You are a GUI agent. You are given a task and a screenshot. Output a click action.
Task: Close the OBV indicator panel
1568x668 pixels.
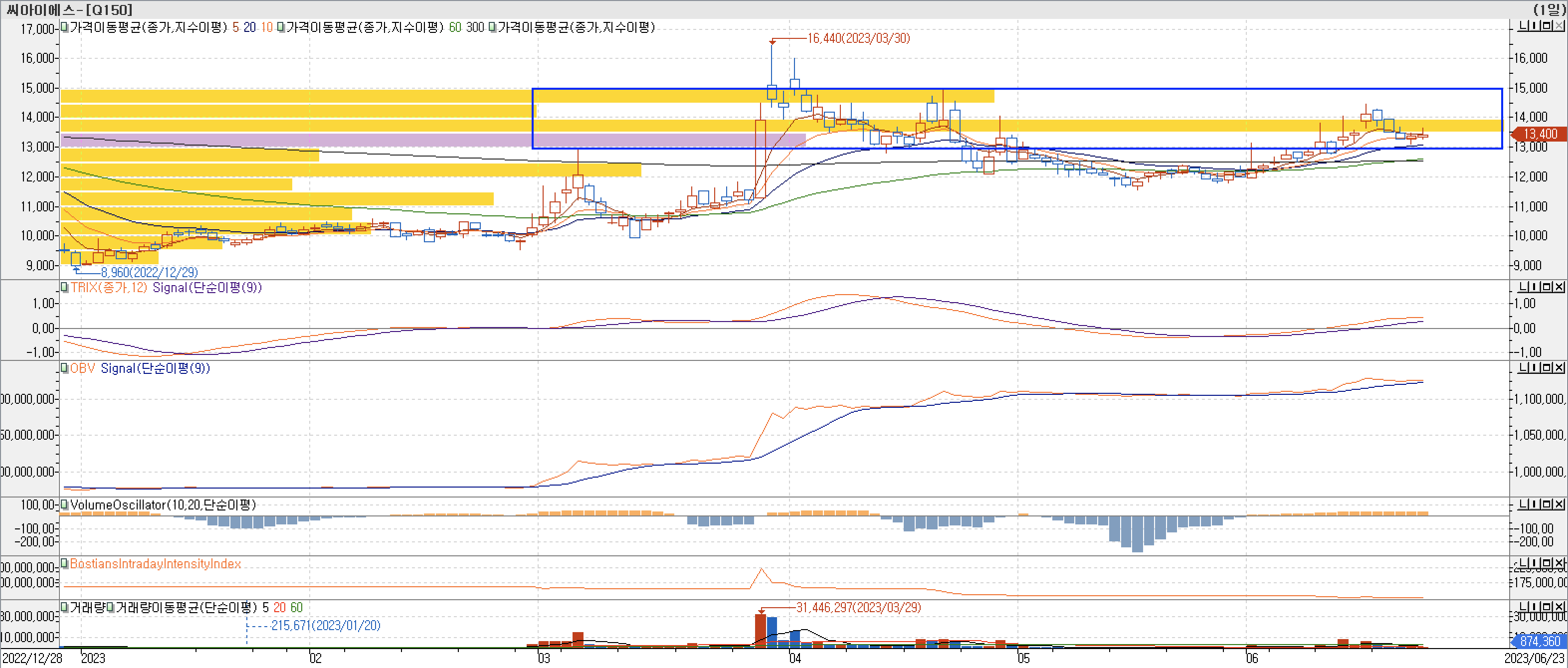click(x=1559, y=367)
